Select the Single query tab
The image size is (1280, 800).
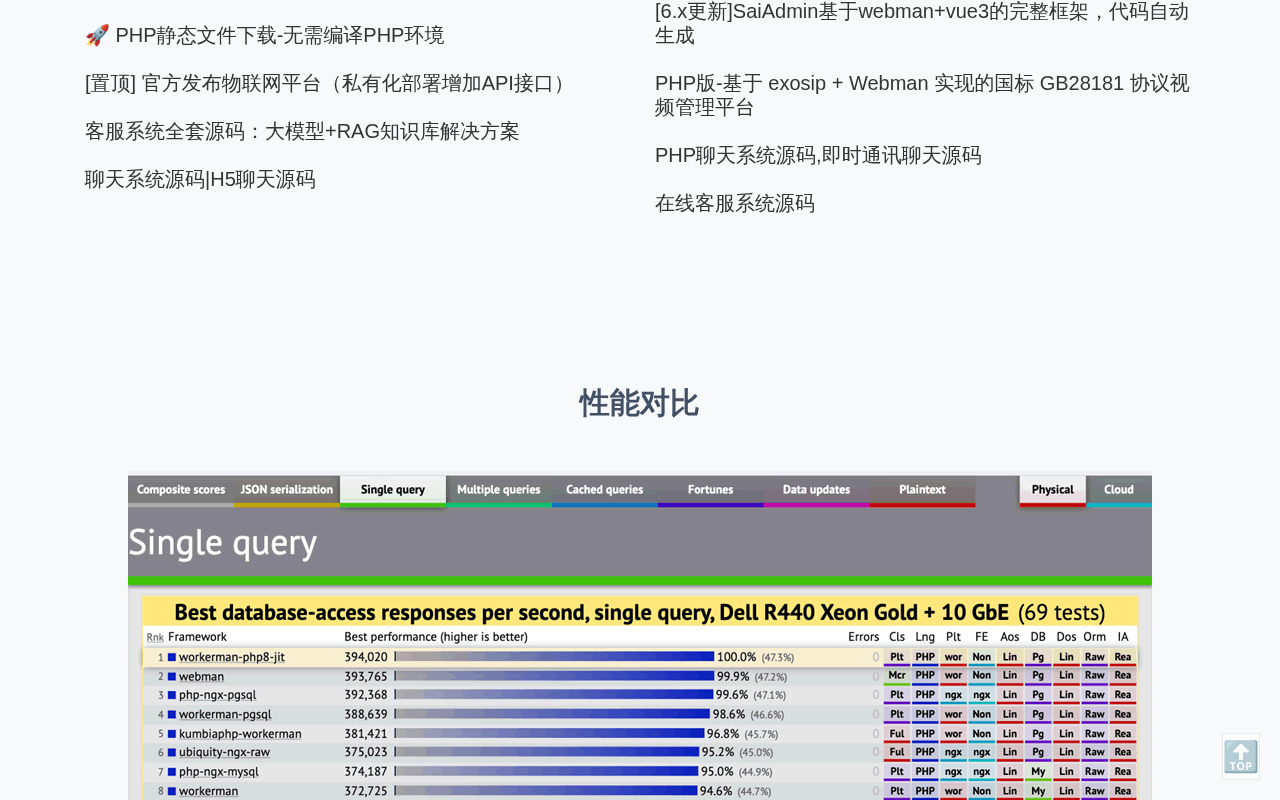pos(393,490)
